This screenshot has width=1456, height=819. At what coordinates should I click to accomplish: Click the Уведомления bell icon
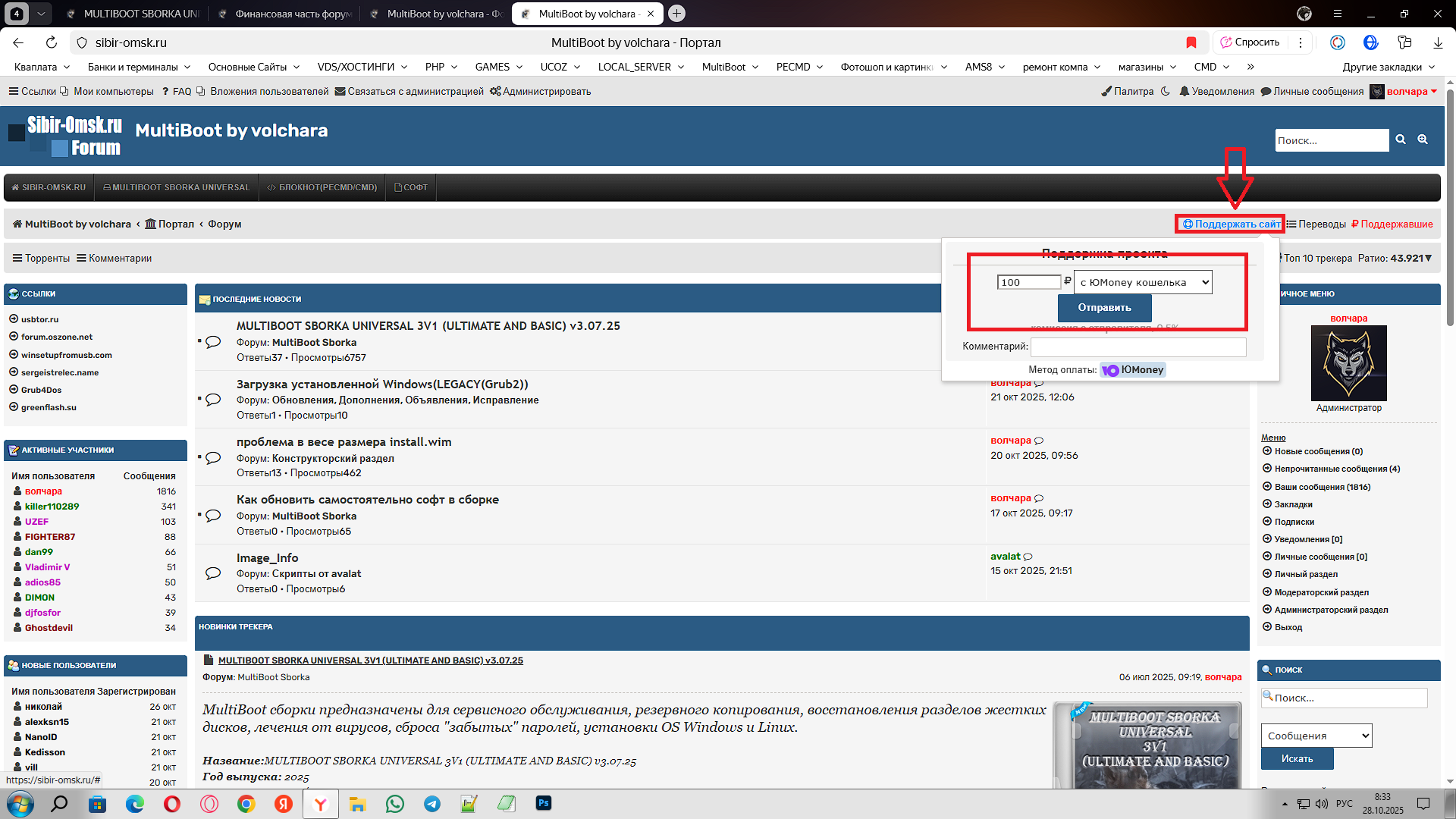click(1184, 91)
